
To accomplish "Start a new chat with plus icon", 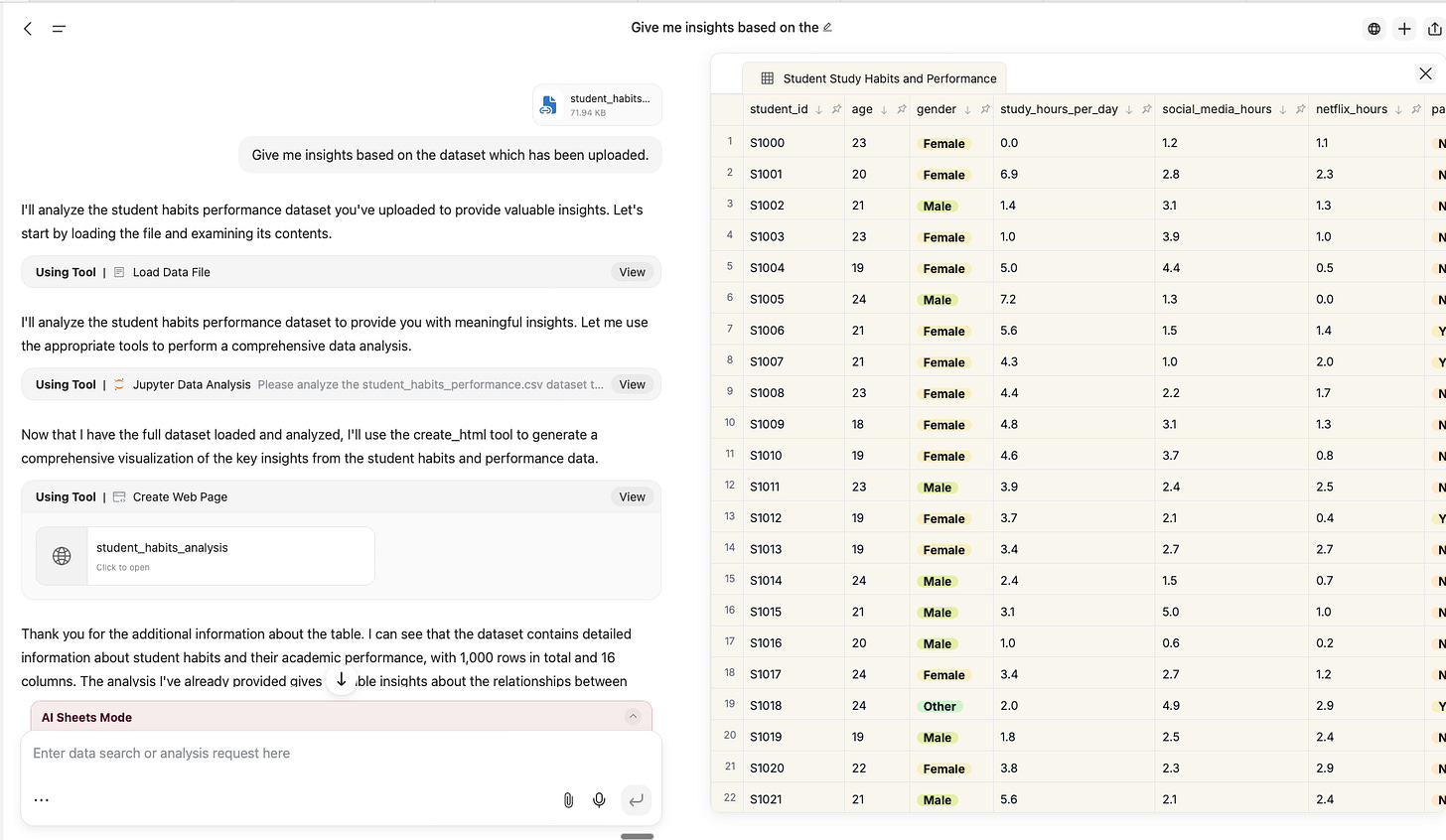I will click(x=1404, y=29).
